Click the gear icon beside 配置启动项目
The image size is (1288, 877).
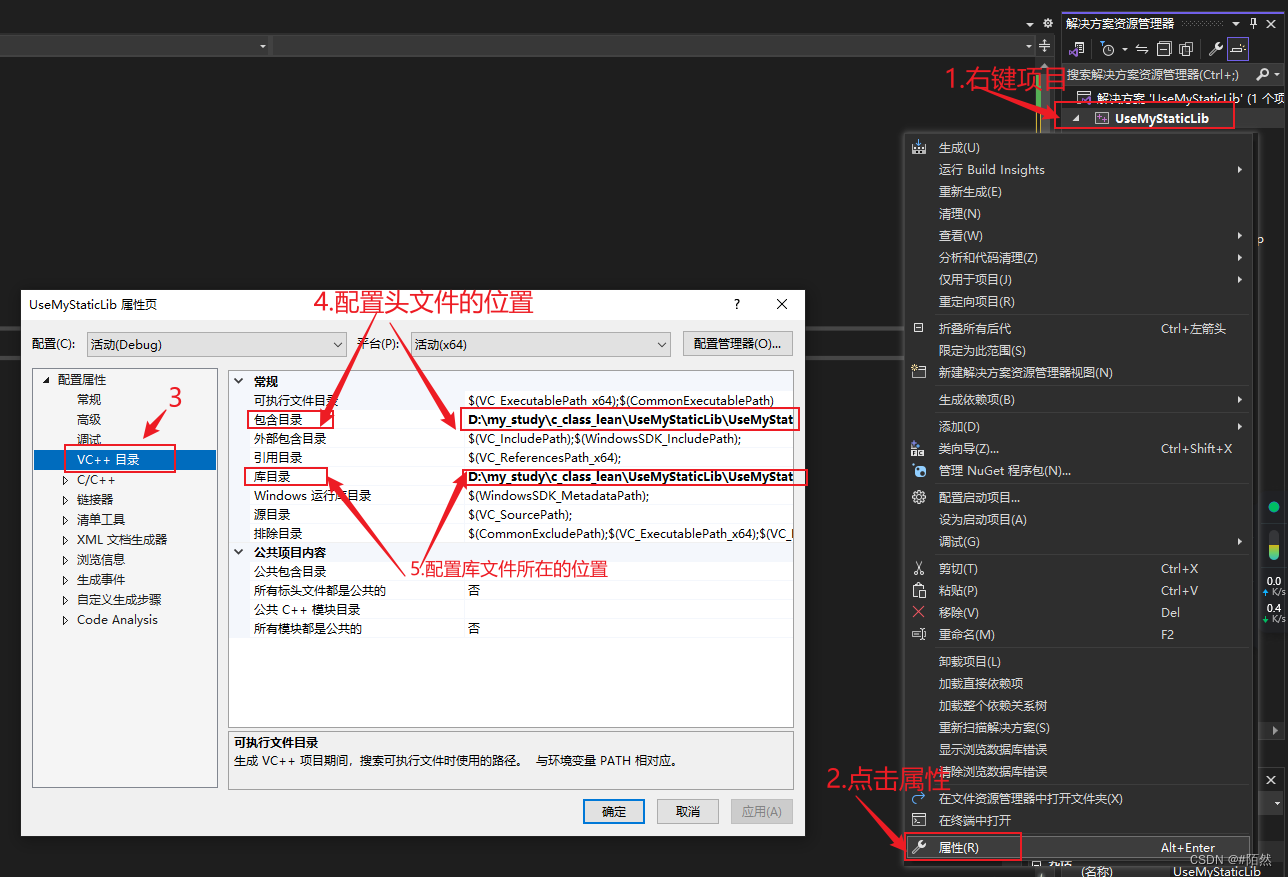tap(919, 498)
